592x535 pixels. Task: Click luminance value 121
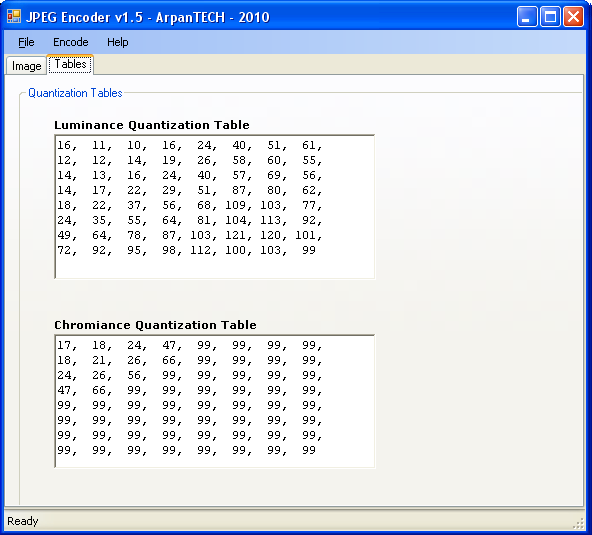(x=235, y=235)
